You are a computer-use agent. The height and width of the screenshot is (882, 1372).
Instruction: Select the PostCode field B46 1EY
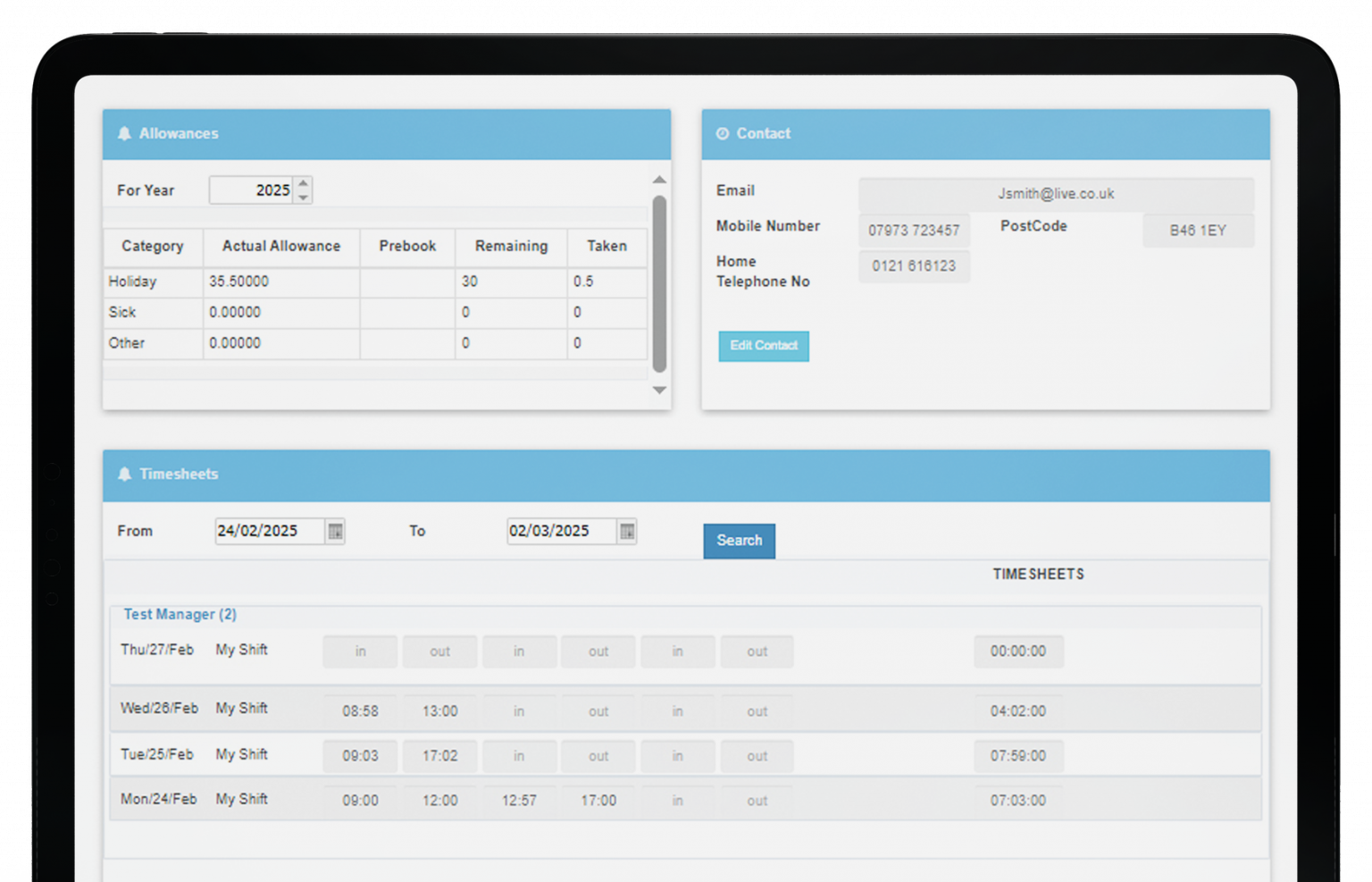(x=1198, y=230)
